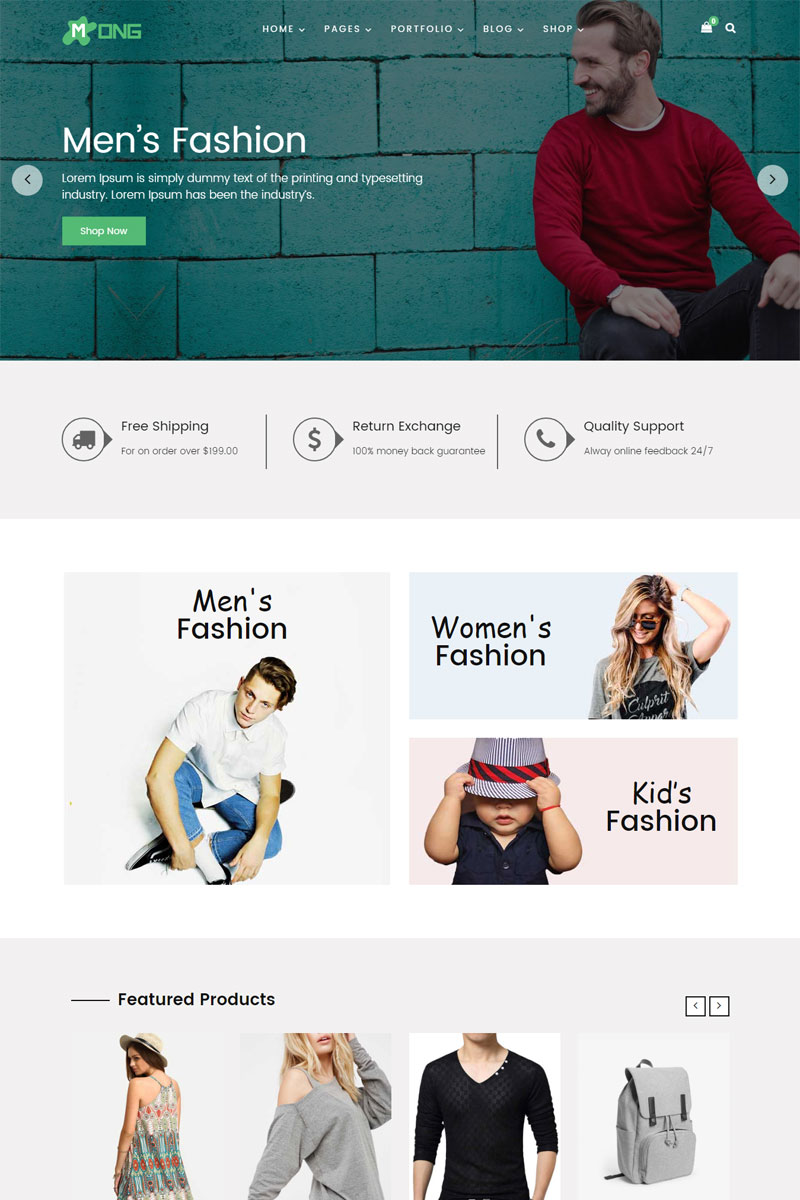Open the Shop menu item
This screenshot has height=1200, width=800.
pyautogui.click(x=563, y=29)
